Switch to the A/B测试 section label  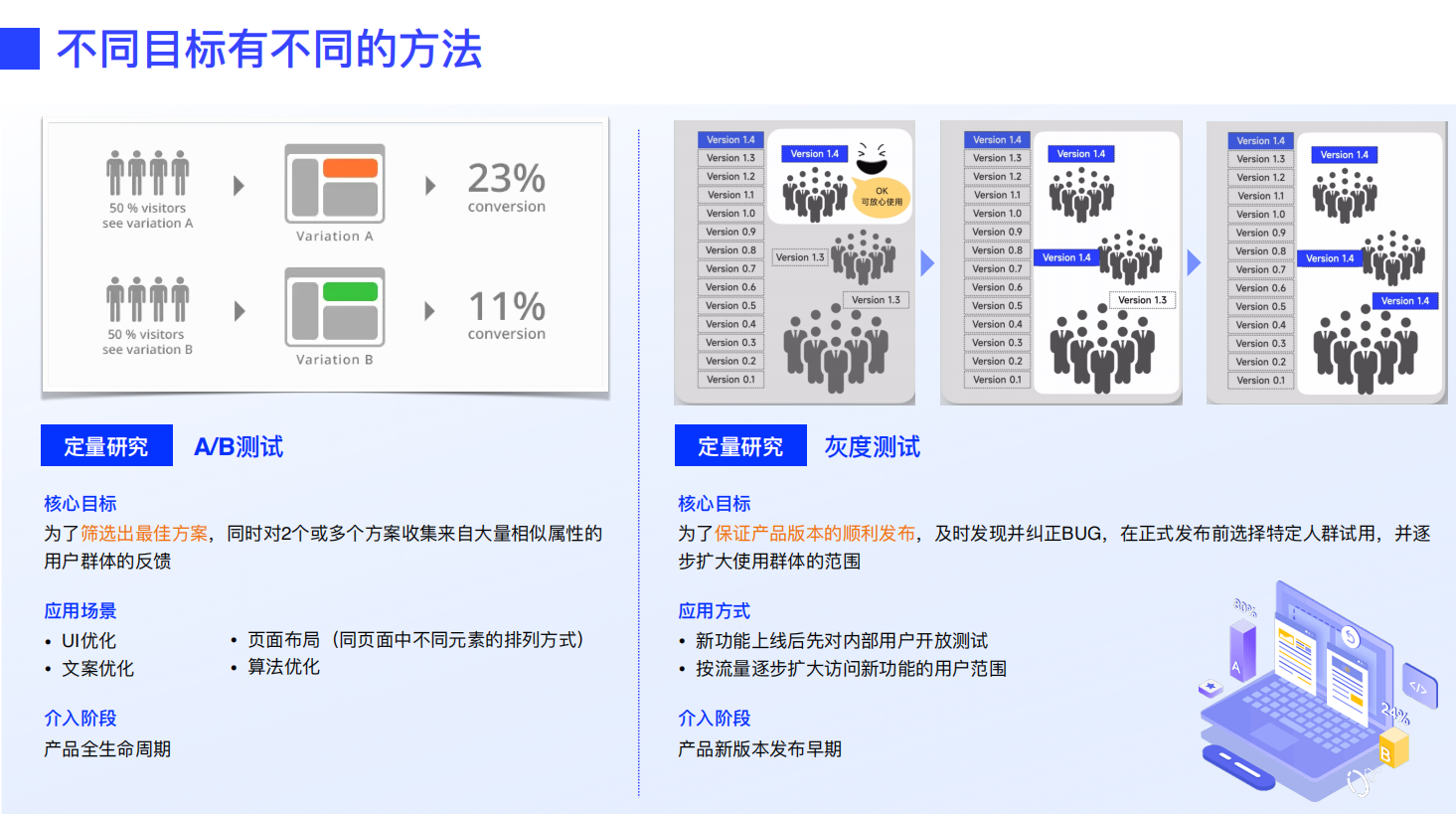click(240, 445)
